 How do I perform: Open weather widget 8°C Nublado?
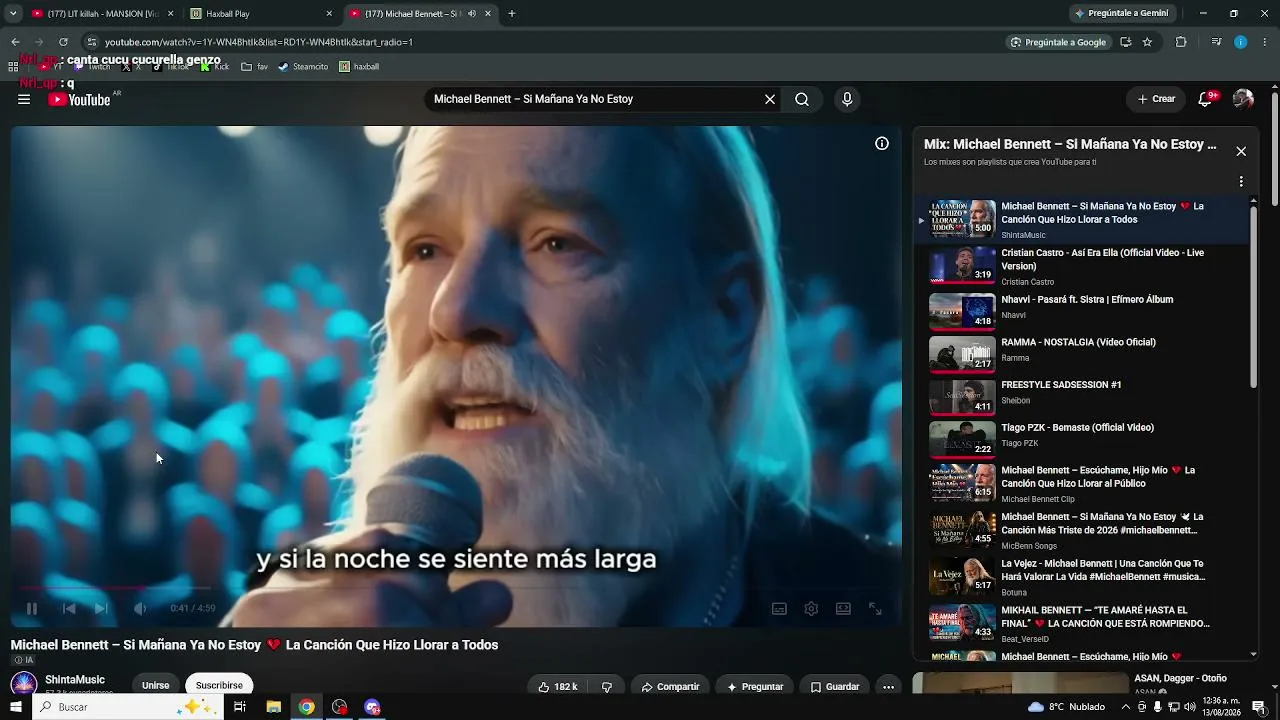point(1066,707)
